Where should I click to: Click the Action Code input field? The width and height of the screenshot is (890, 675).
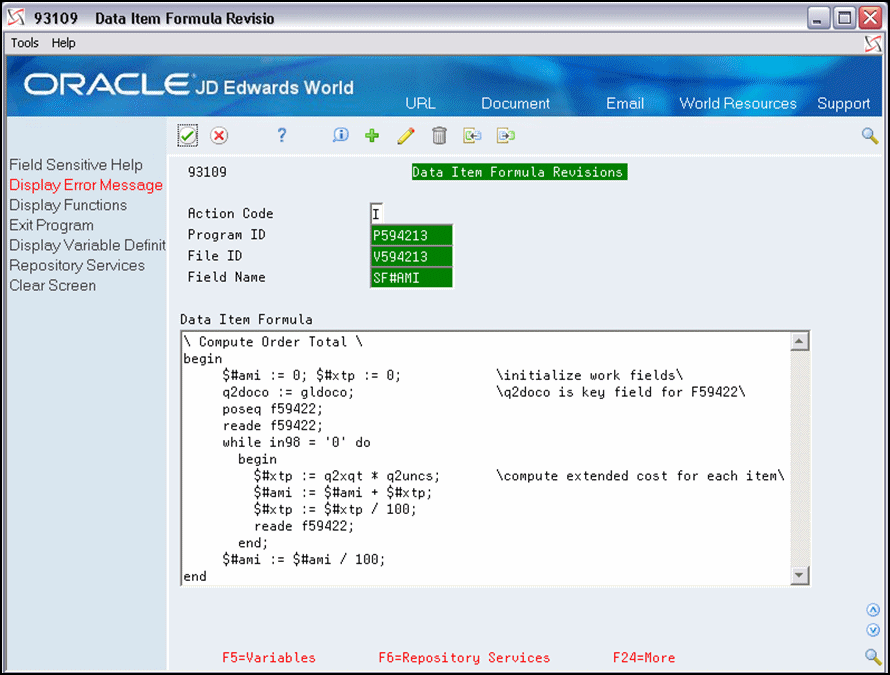[x=376, y=213]
